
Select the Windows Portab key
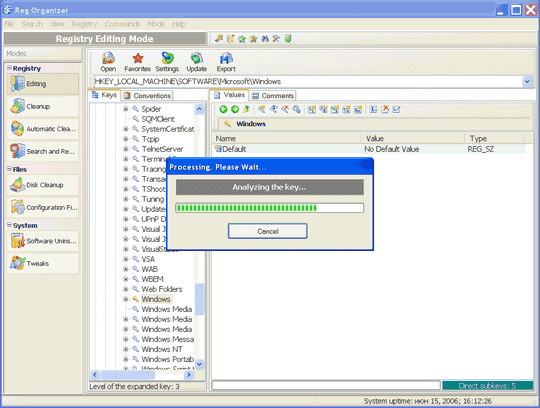click(x=167, y=359)
